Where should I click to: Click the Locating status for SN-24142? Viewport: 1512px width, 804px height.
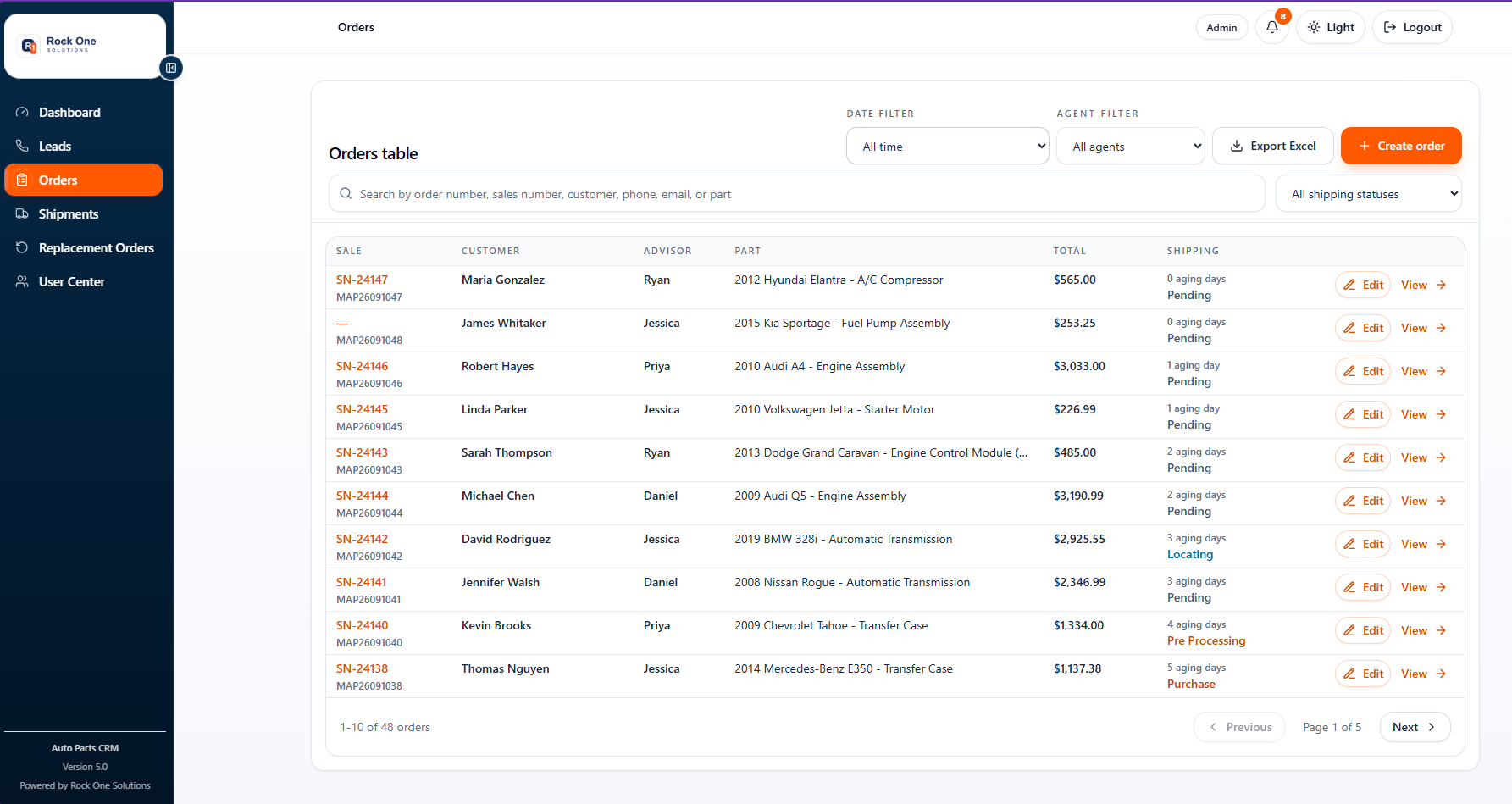coord(1190,554)
